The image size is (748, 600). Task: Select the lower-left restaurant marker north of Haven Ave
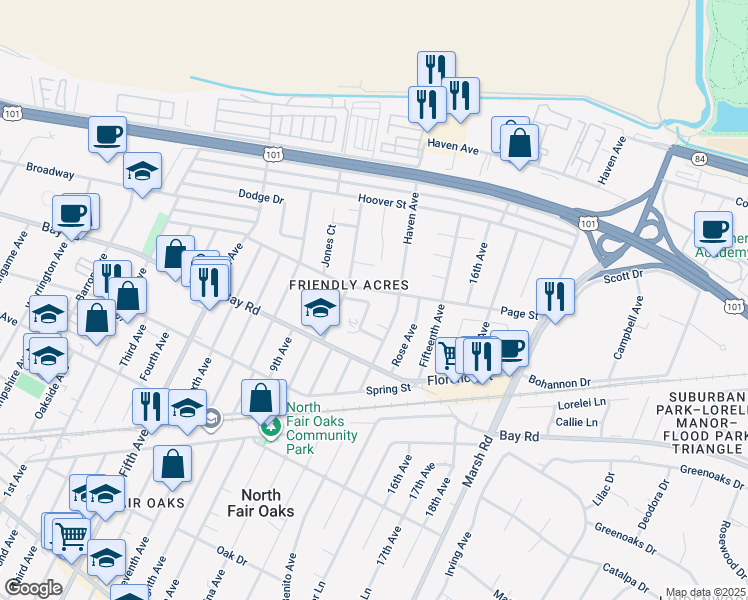click(427, 105)
